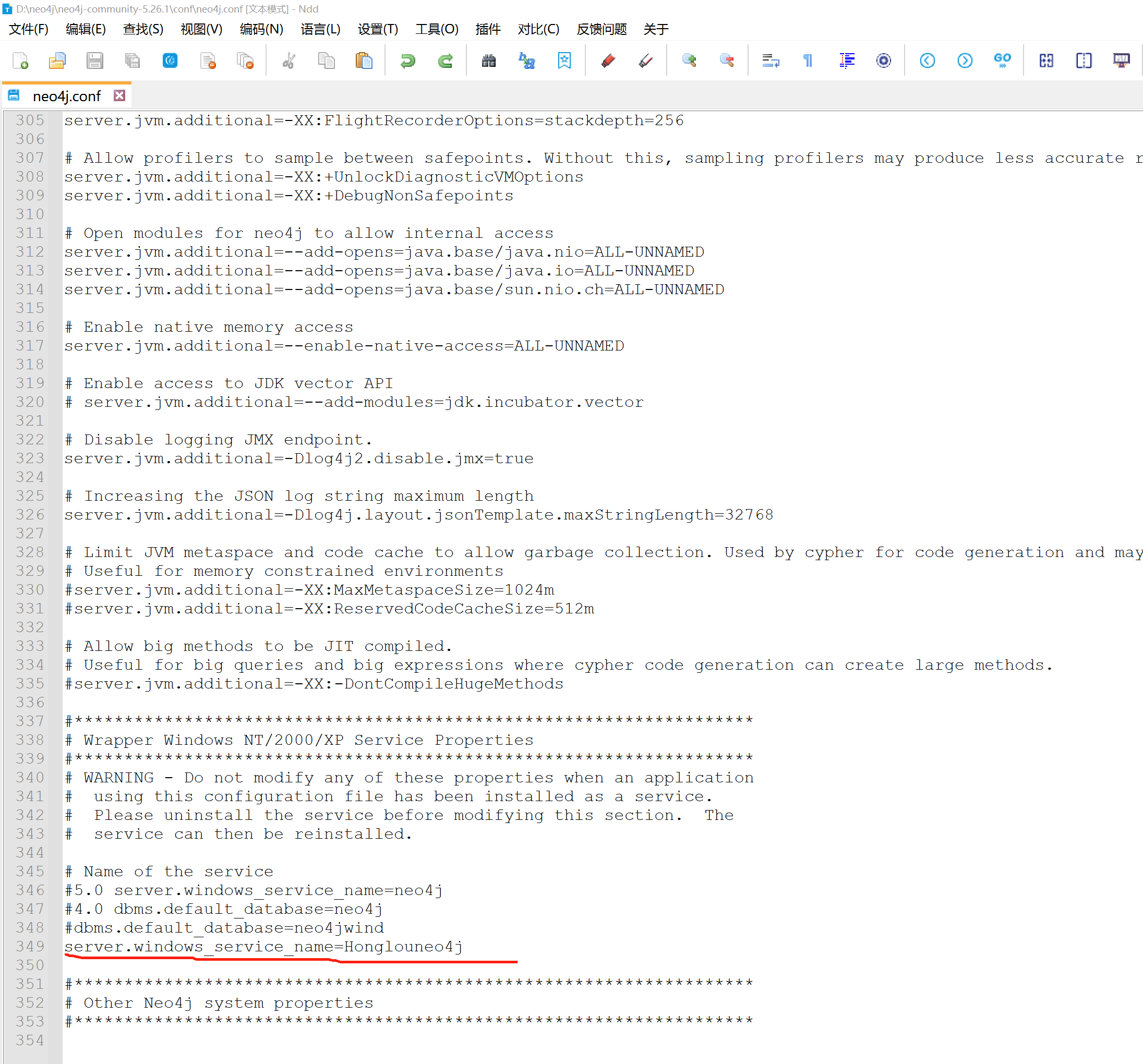1143x1064 pixels.
Task: Close the neo4j.conf tab
Action: pos(119,95)
